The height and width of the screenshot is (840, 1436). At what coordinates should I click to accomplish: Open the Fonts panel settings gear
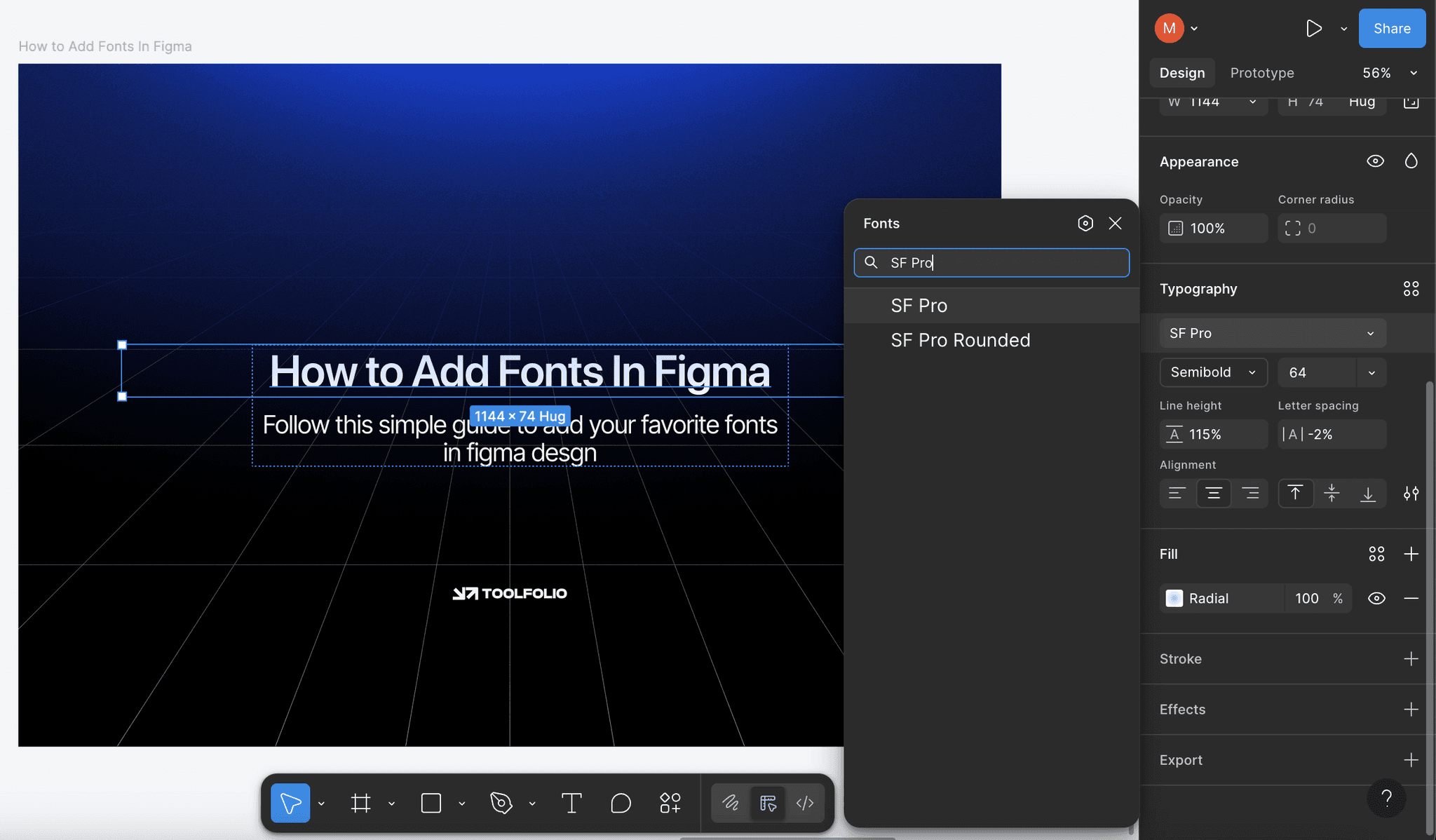click(1085, 223)
